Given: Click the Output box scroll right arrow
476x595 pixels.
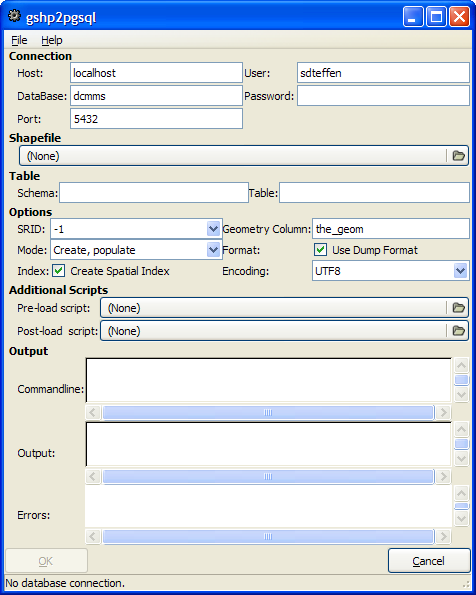Looking at the screenshot, I should [x=443, y=476].
